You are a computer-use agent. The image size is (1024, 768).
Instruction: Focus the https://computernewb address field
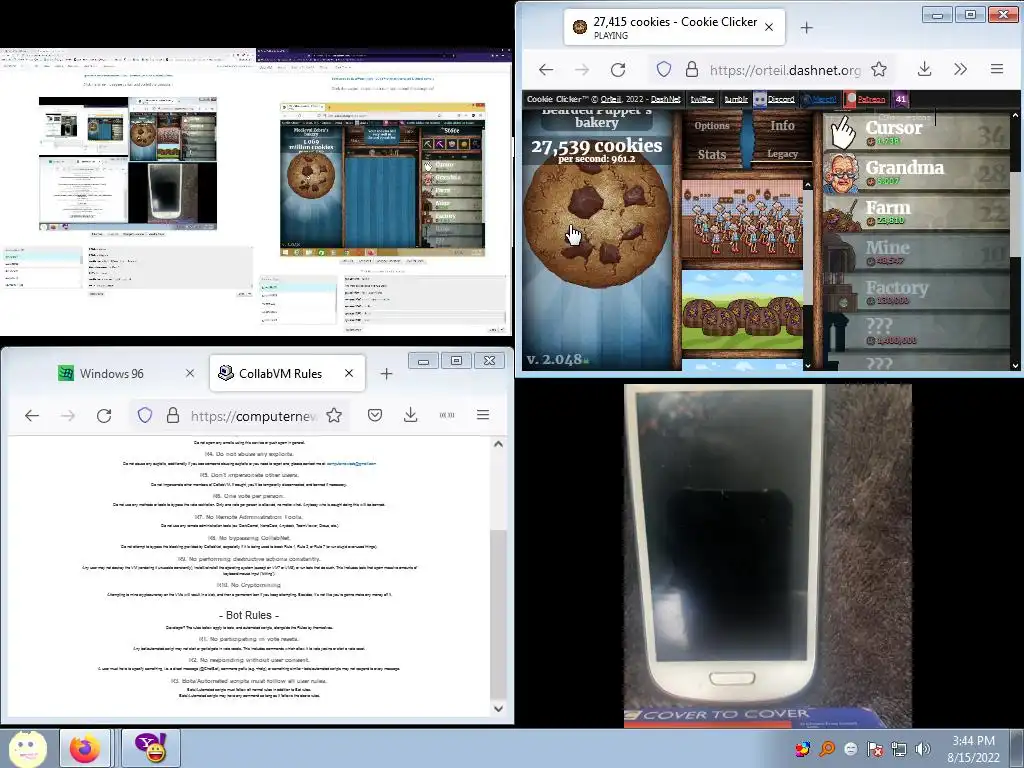pyautogui.click(x=253, y=415)
